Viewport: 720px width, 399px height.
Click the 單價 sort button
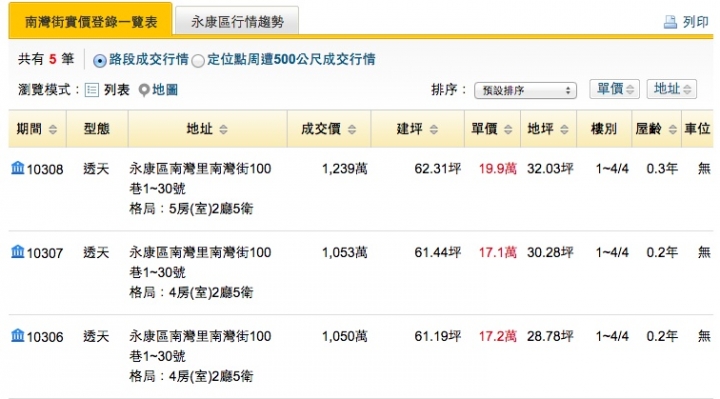click(x=614, y=89)
